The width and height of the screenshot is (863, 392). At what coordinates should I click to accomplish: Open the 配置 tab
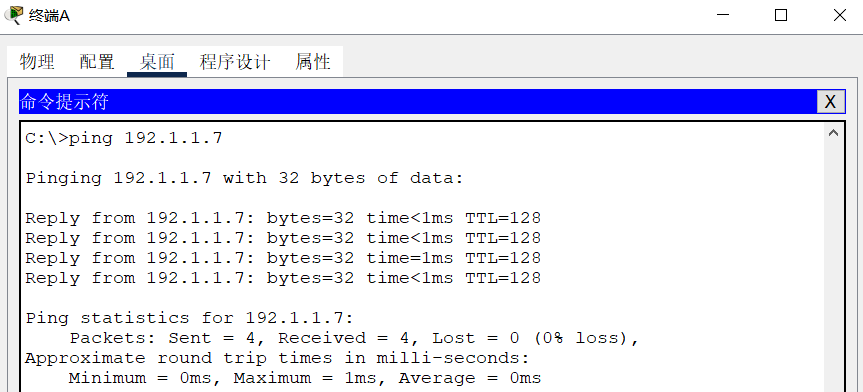pyautogui.click(x=97, y=61)
